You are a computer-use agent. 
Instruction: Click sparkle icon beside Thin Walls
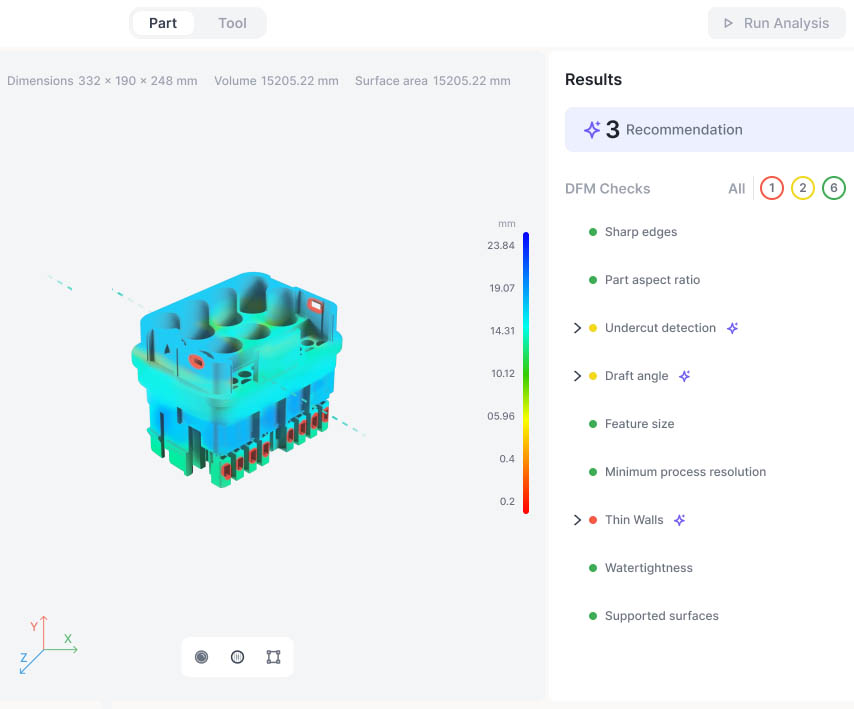pyautogui.click(x=679, y=520)
